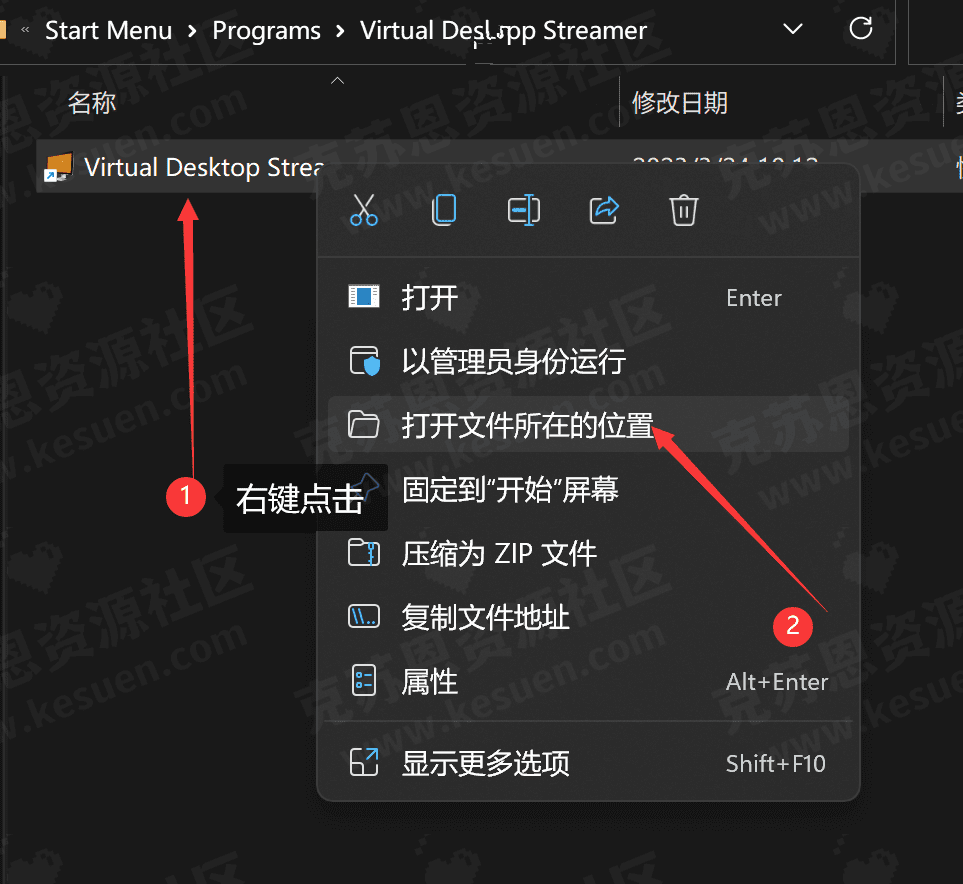Click Start Menu in the breadcrumb path
Screen dimensions: 963x884
(108, 31)
